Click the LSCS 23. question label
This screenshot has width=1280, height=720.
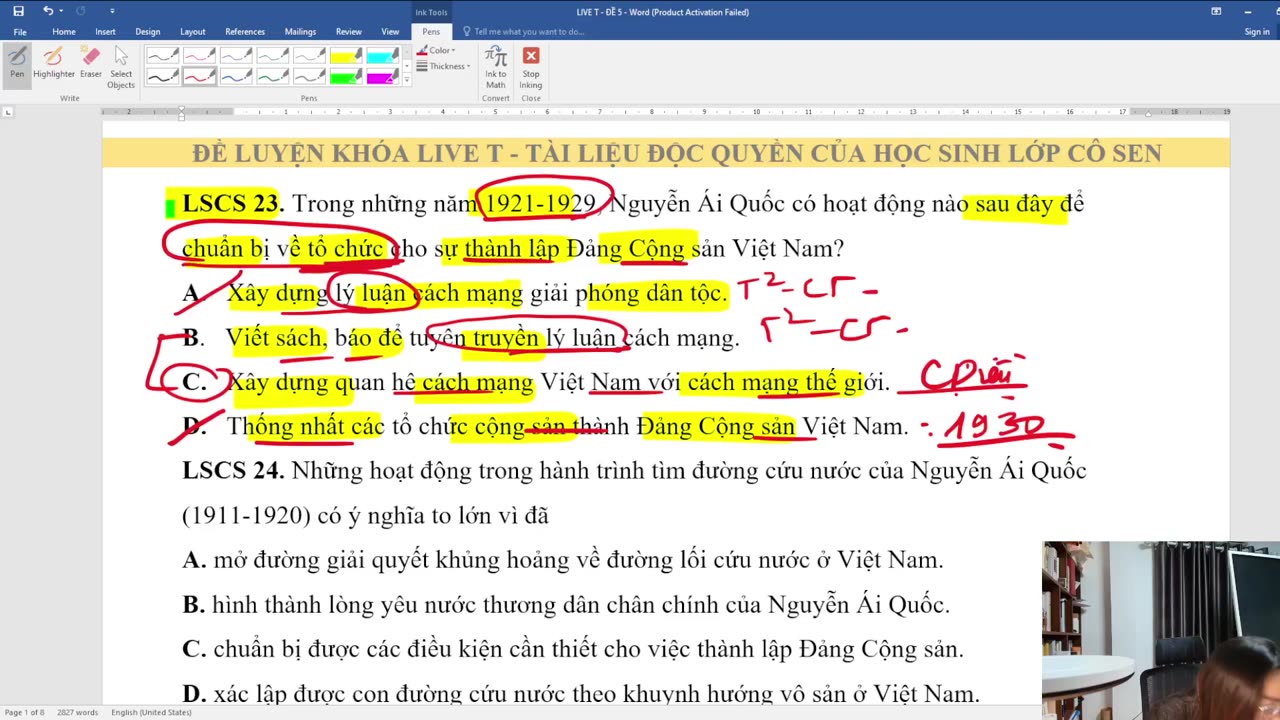pyautogui.click(x=233, y=204)
